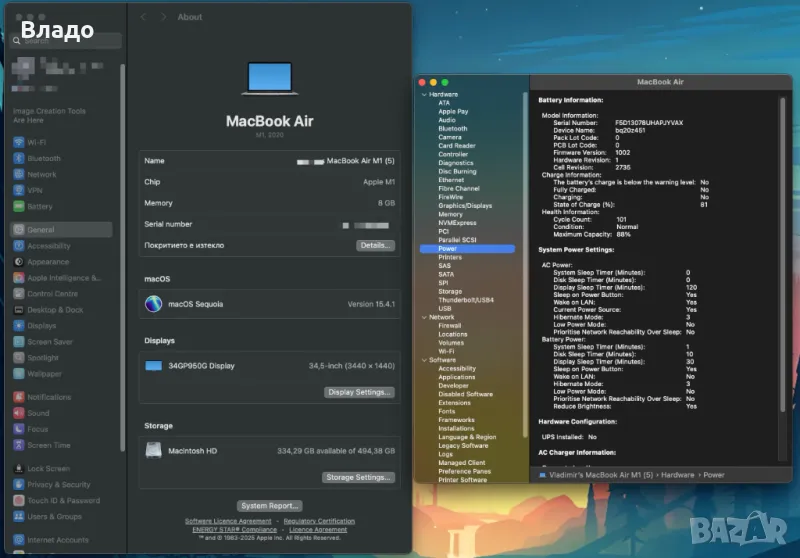Collapse the Software tree category
This screenshot has width=800, height=558.
click(424, 360)
